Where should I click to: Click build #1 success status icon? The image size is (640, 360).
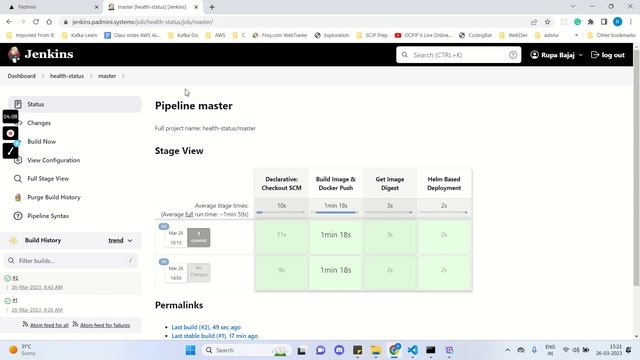point(7,301)
